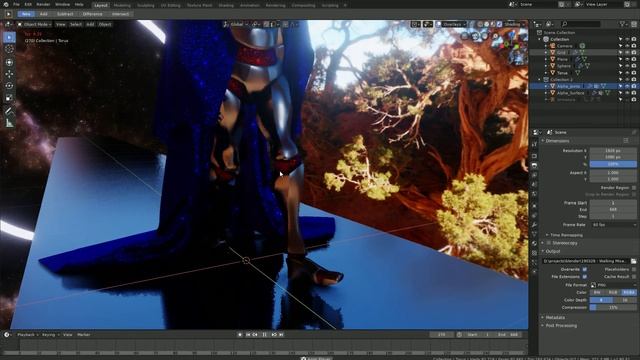Viewport: 640px width, 360px height.
Task: Enable the Cache Result checkbox
Action: (634, 277)
